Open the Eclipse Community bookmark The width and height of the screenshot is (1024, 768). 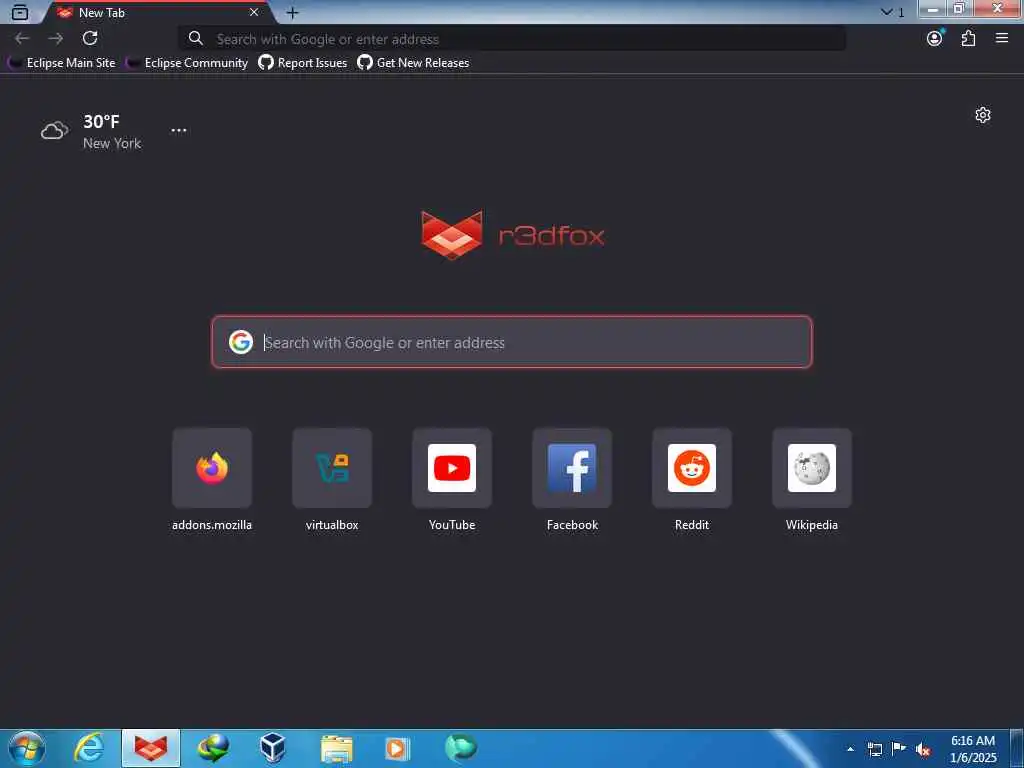[187, 63]
